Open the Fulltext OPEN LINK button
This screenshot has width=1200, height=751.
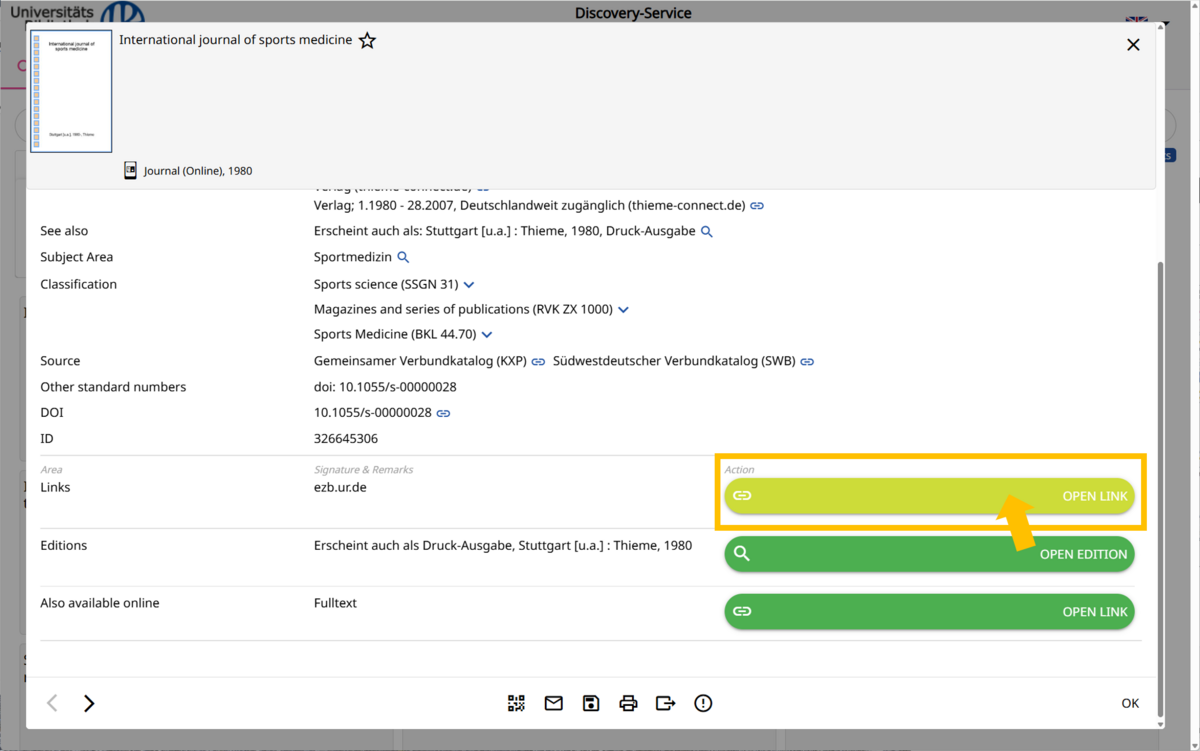[929, 612]
